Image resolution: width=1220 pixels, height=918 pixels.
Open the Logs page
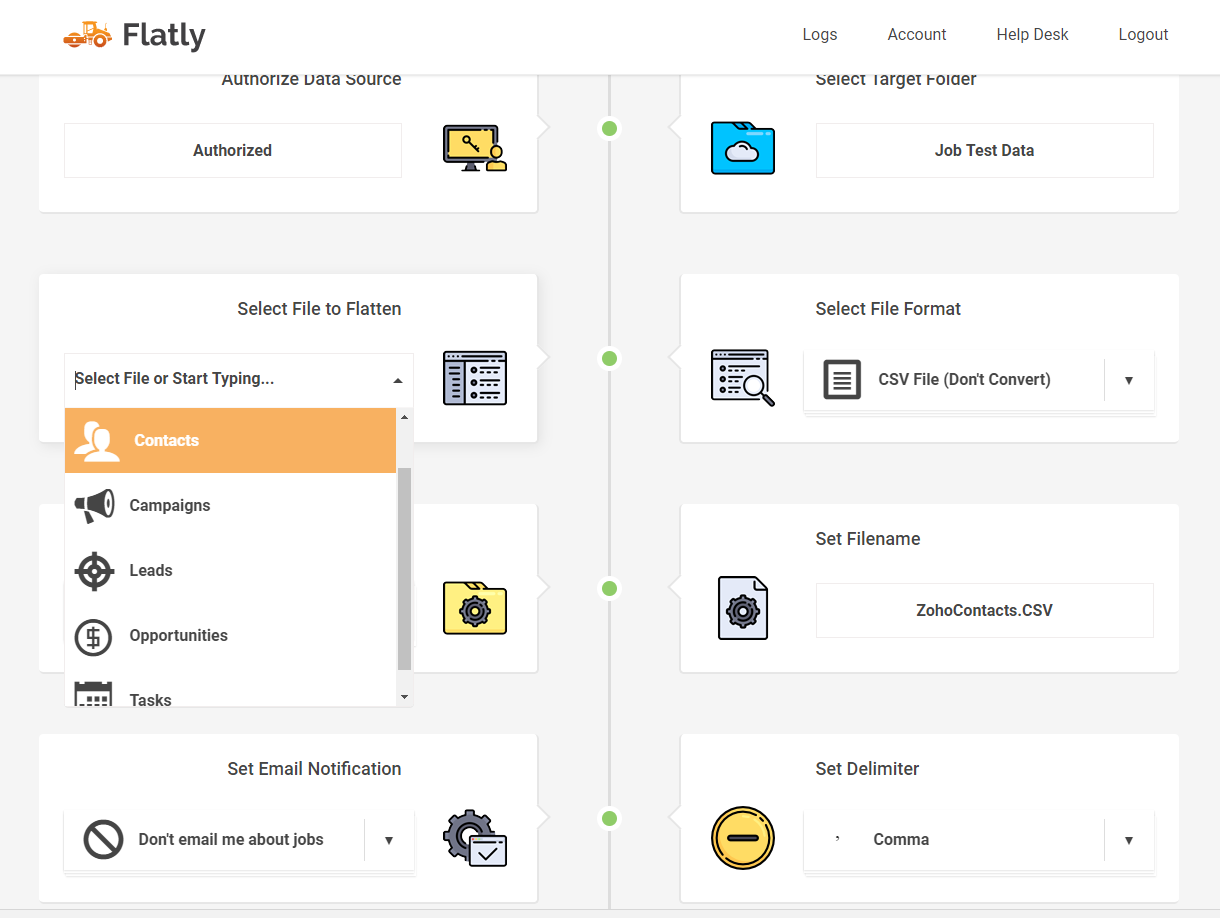click(x=819, y=34)
